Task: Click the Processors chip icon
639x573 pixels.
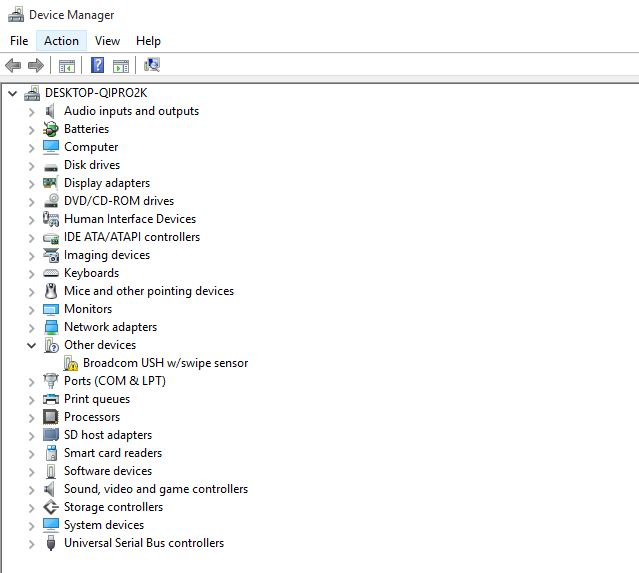Action: [x=51, y=417]
